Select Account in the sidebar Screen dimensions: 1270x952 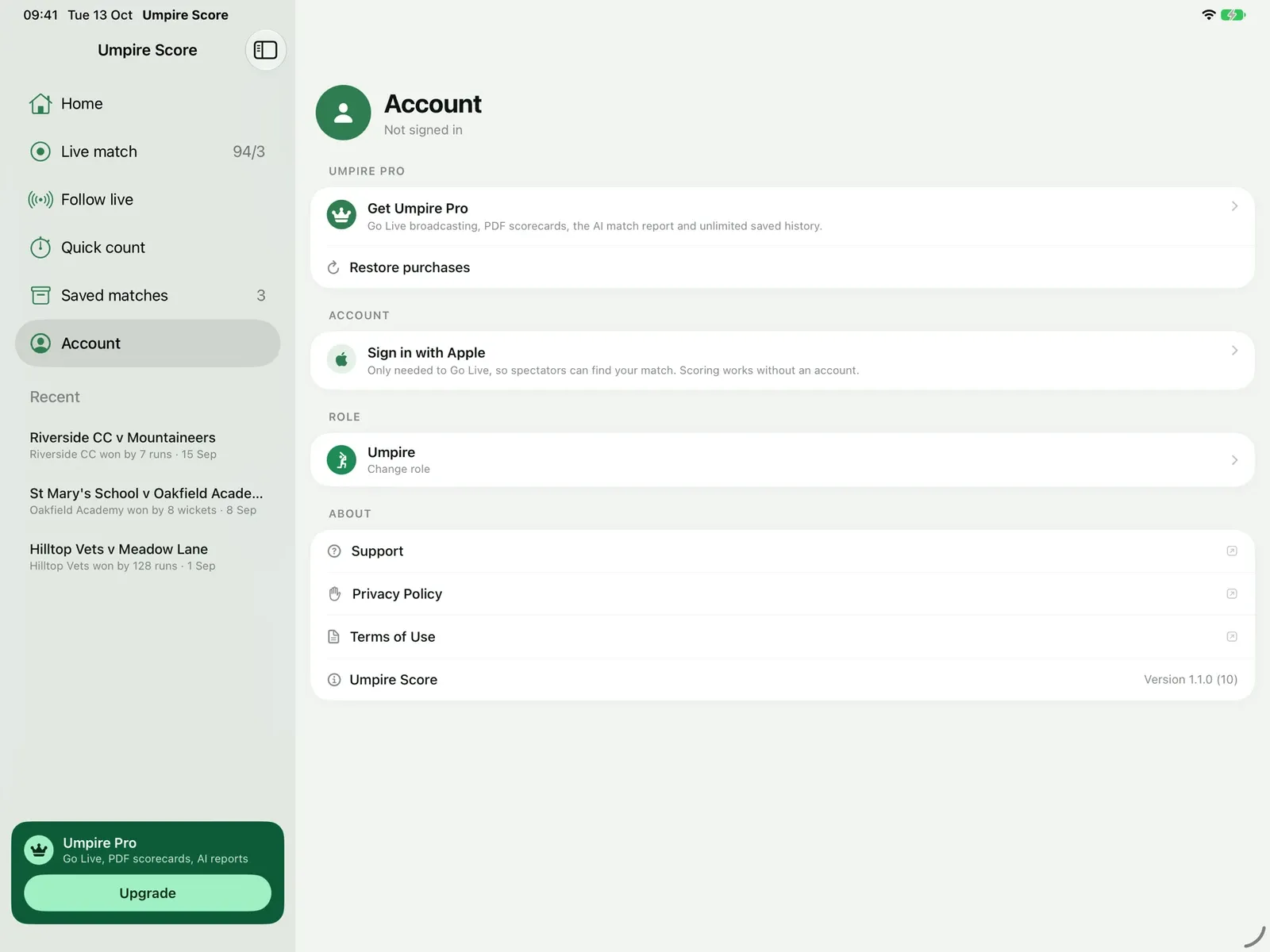coord(148,344)
